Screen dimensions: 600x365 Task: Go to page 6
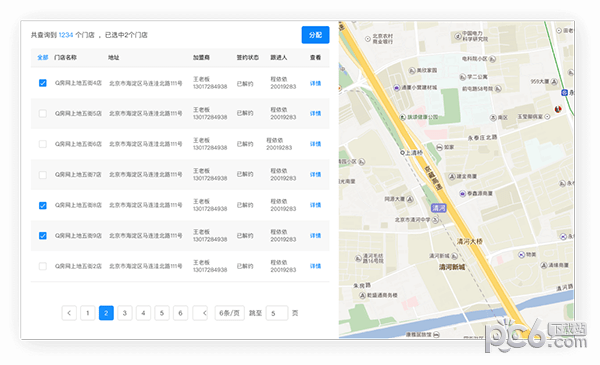click(x=180, y=313)
